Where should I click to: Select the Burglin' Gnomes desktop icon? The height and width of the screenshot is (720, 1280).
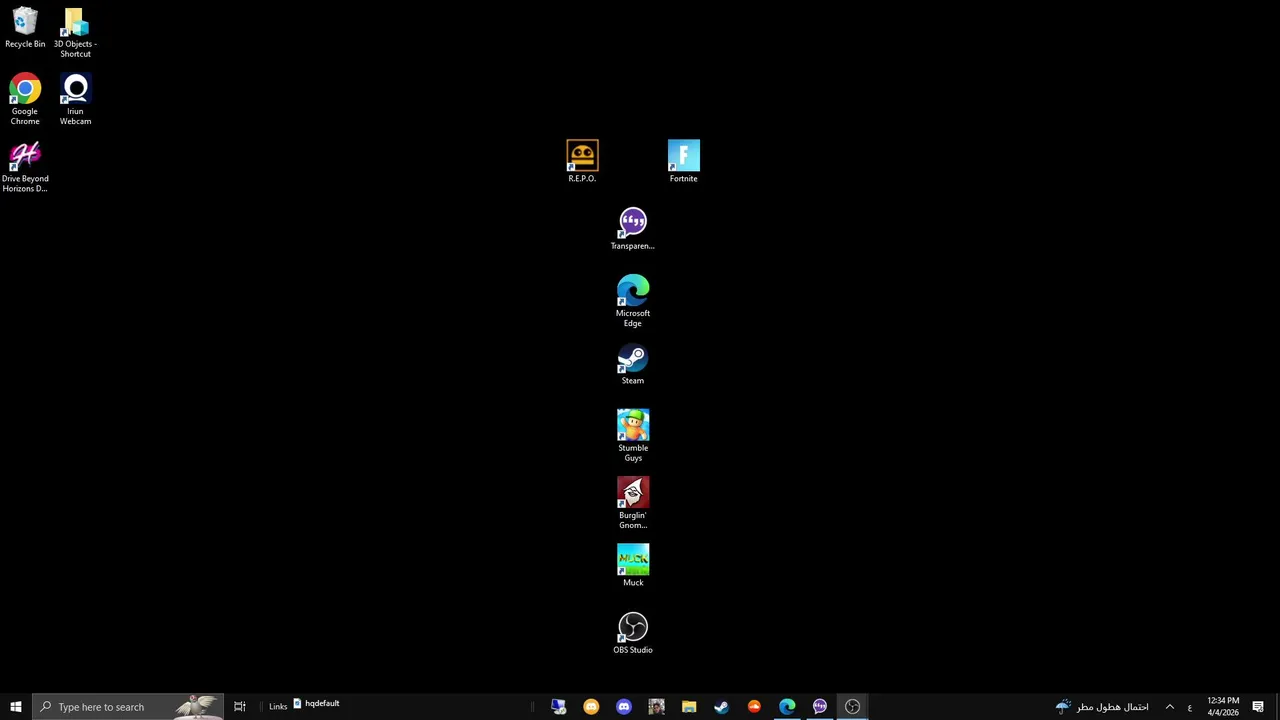coord(633,503)
